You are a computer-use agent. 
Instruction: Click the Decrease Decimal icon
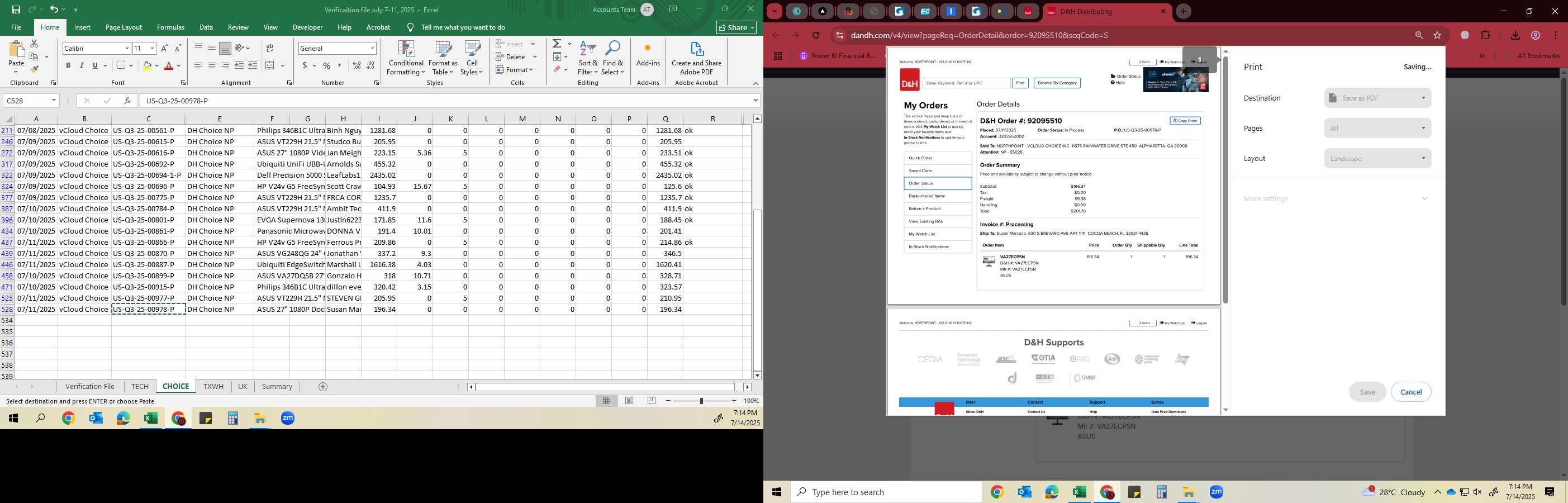point(370,66)
